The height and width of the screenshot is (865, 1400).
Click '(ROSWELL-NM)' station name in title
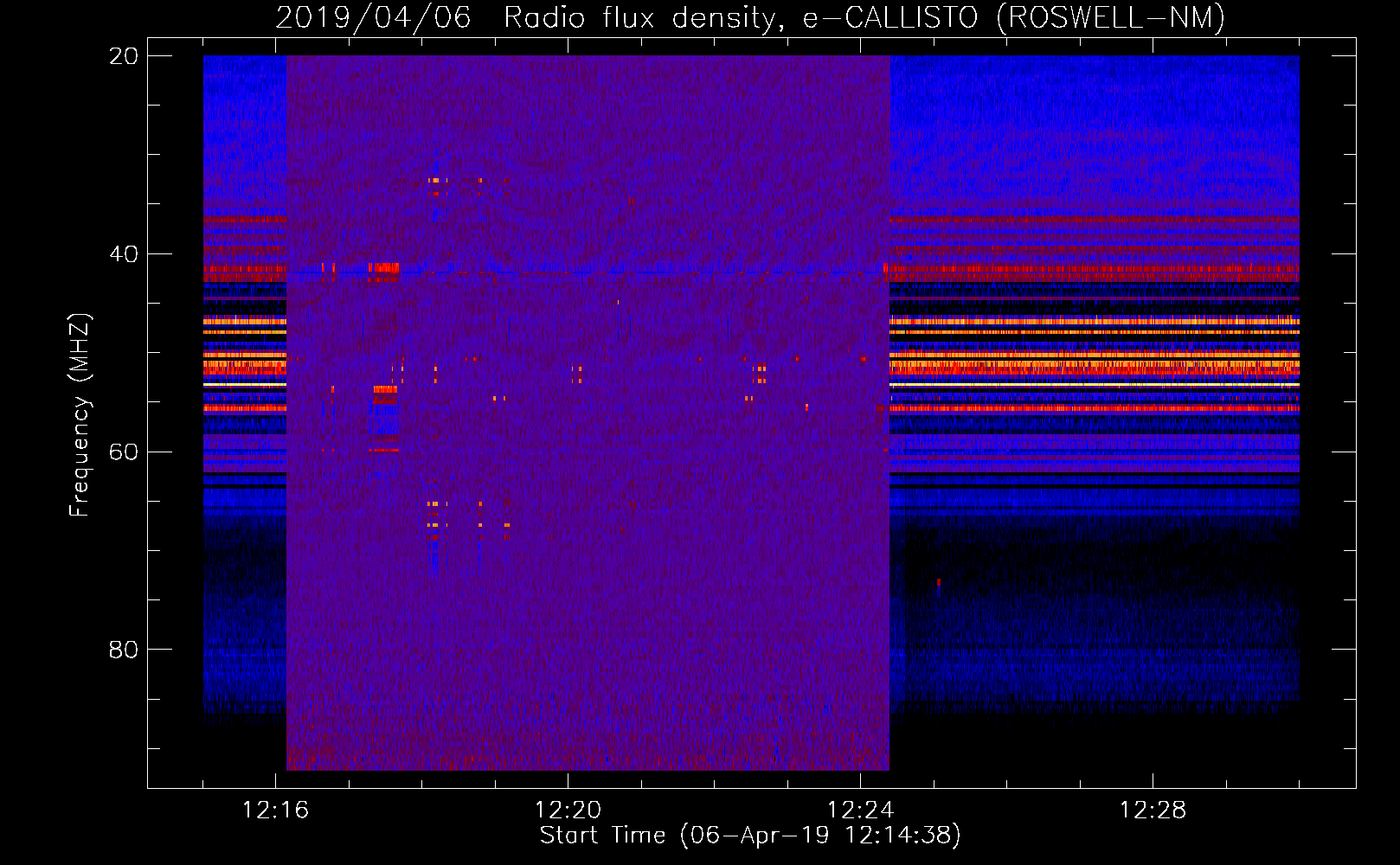coord(1111,17)
